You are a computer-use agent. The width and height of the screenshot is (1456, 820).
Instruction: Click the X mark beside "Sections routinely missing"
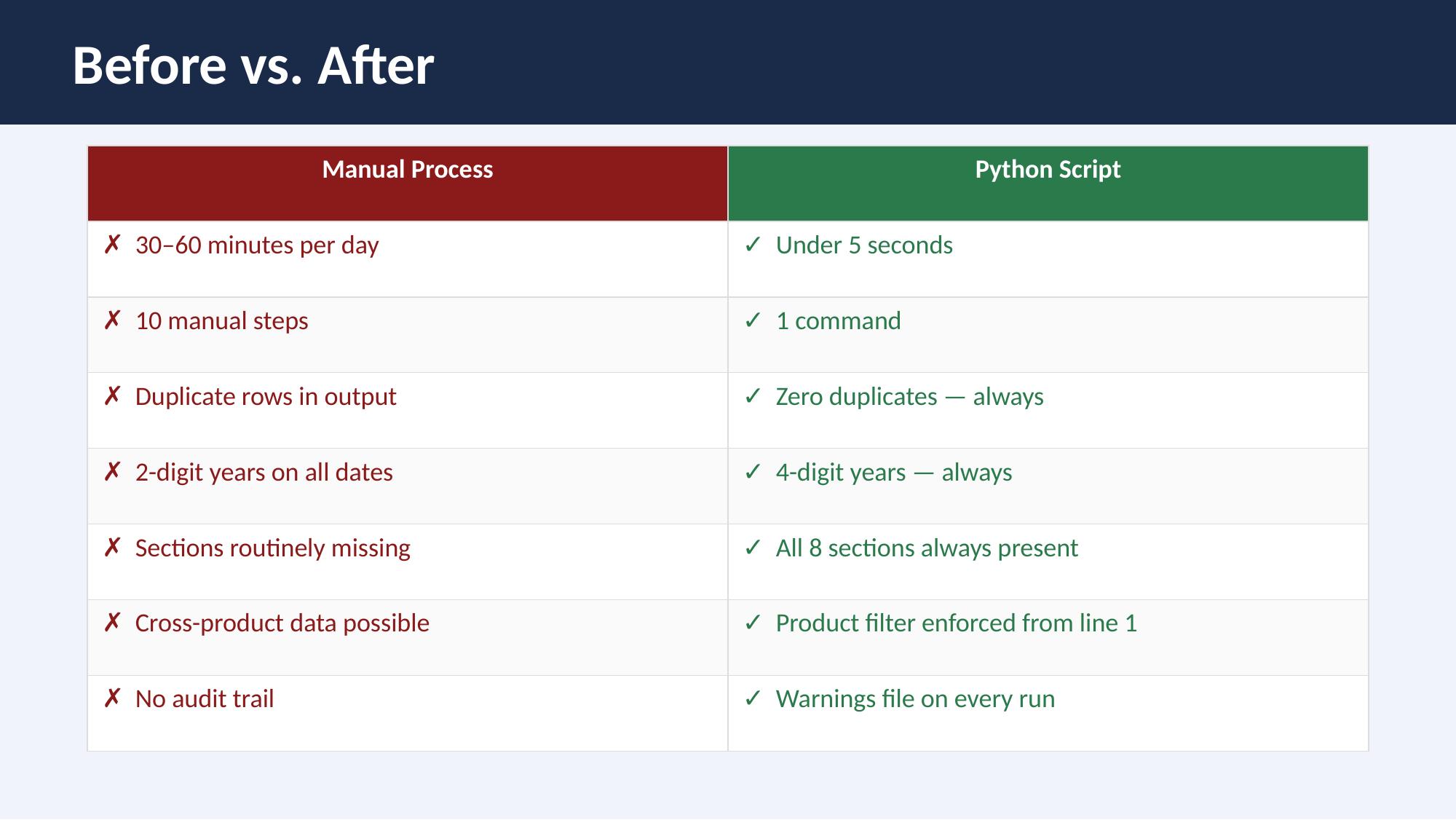(x=112, y=548)
